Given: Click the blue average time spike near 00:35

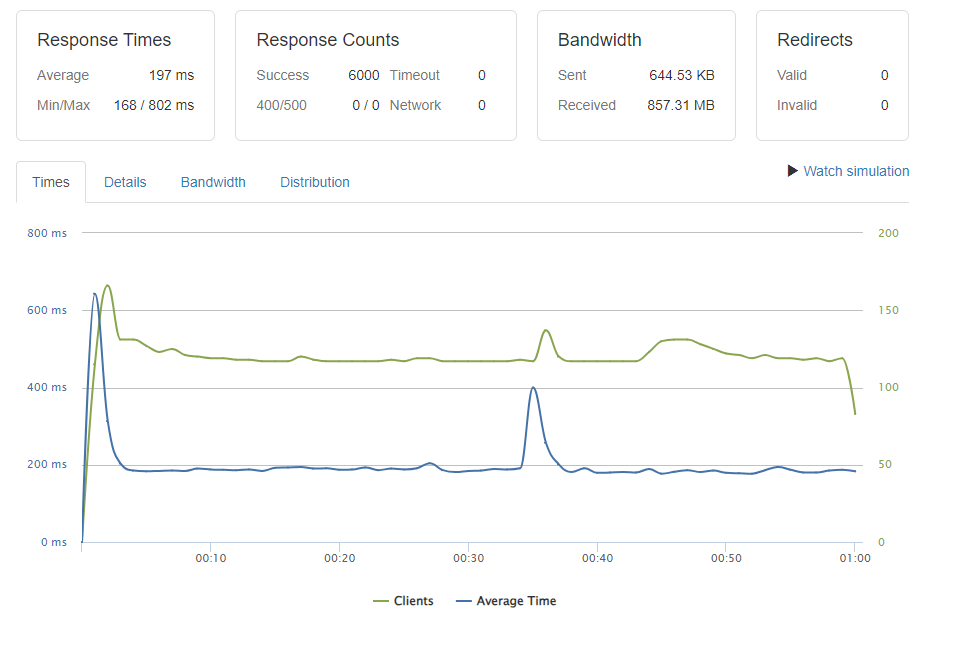Looking at the screenshot, I should [x=533, y=388].
